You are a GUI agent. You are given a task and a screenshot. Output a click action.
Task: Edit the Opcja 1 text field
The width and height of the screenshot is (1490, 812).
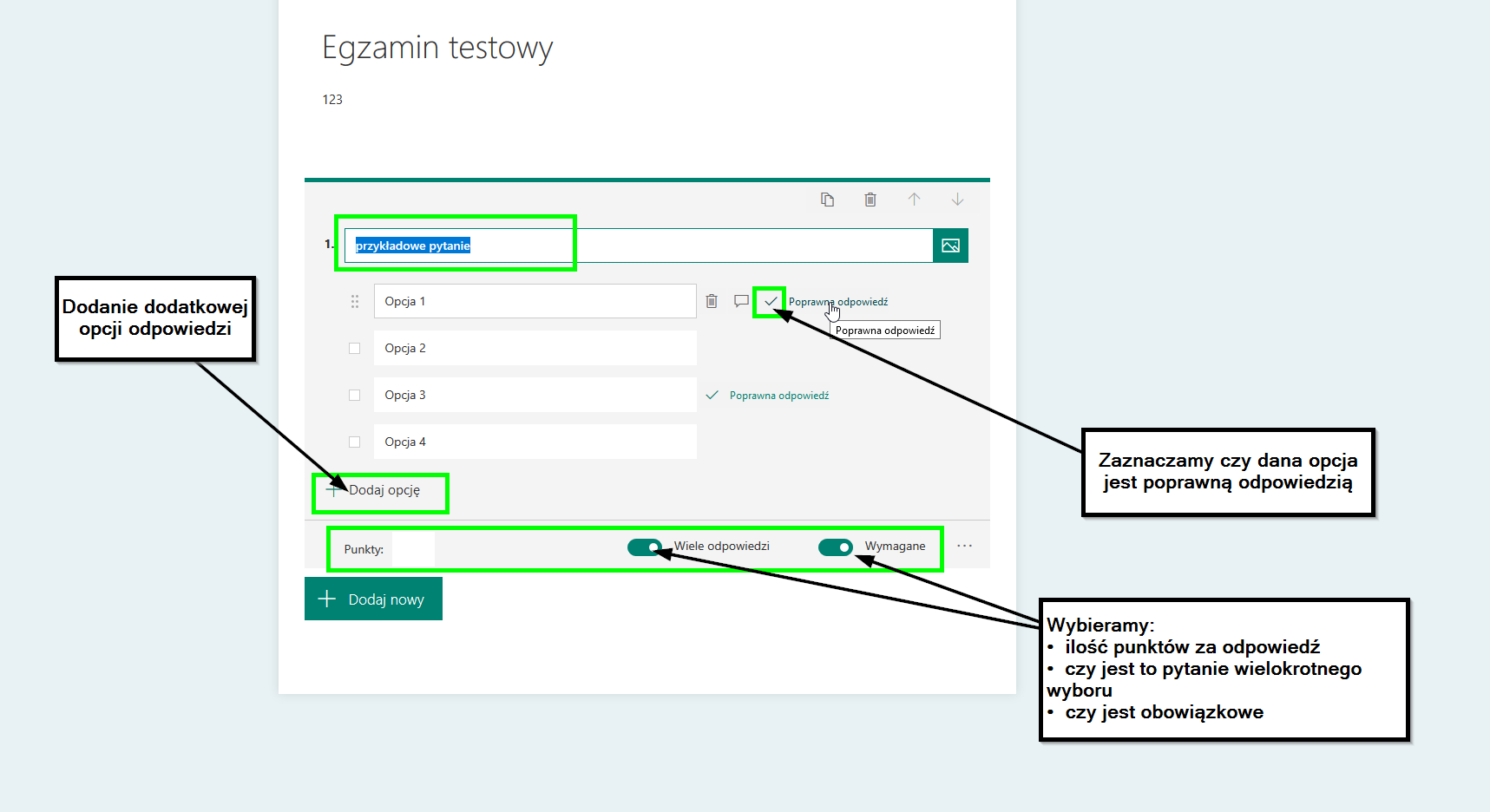535,301
